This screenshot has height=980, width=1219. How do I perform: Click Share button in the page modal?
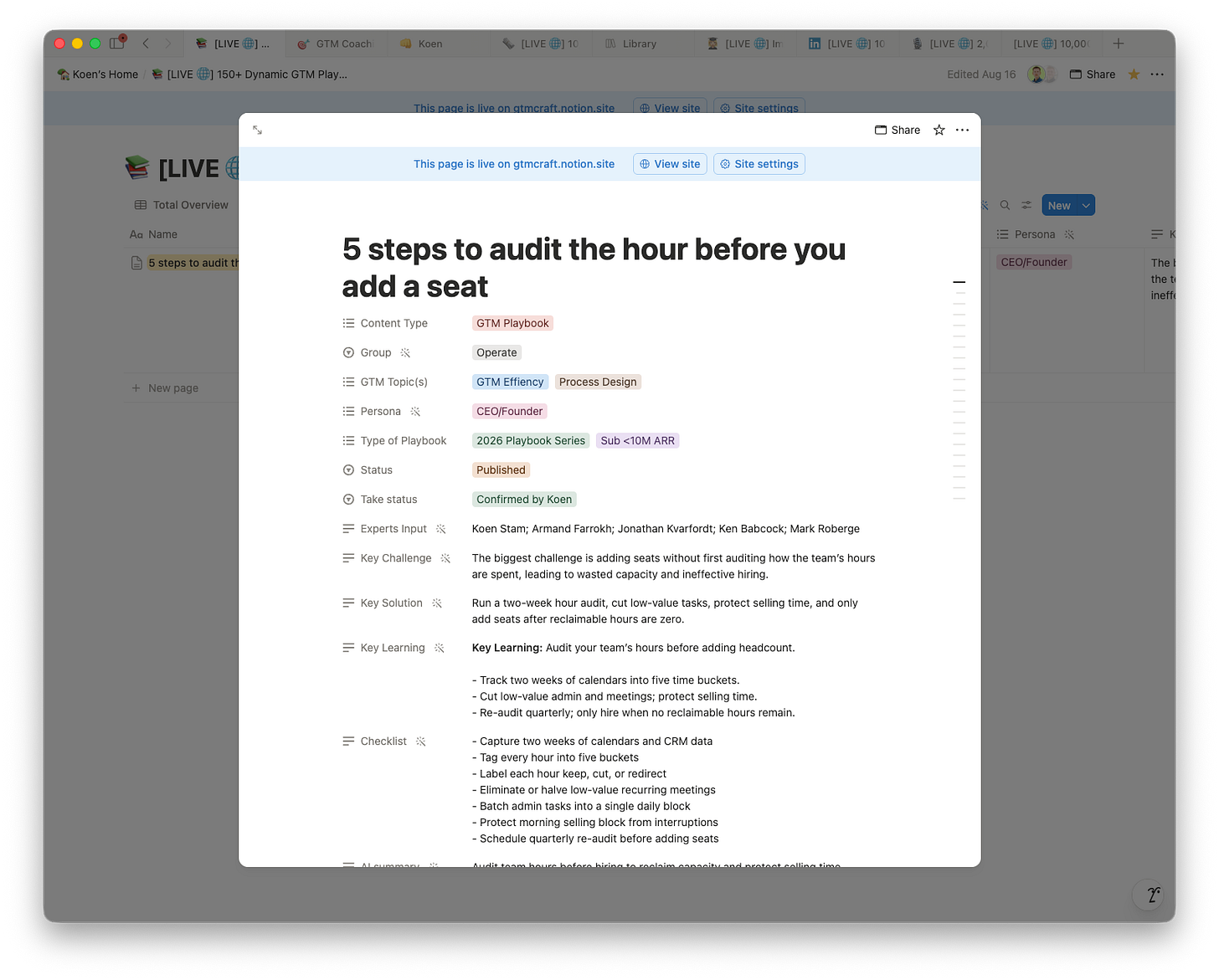pyautogui.click(x=898, y=130)
